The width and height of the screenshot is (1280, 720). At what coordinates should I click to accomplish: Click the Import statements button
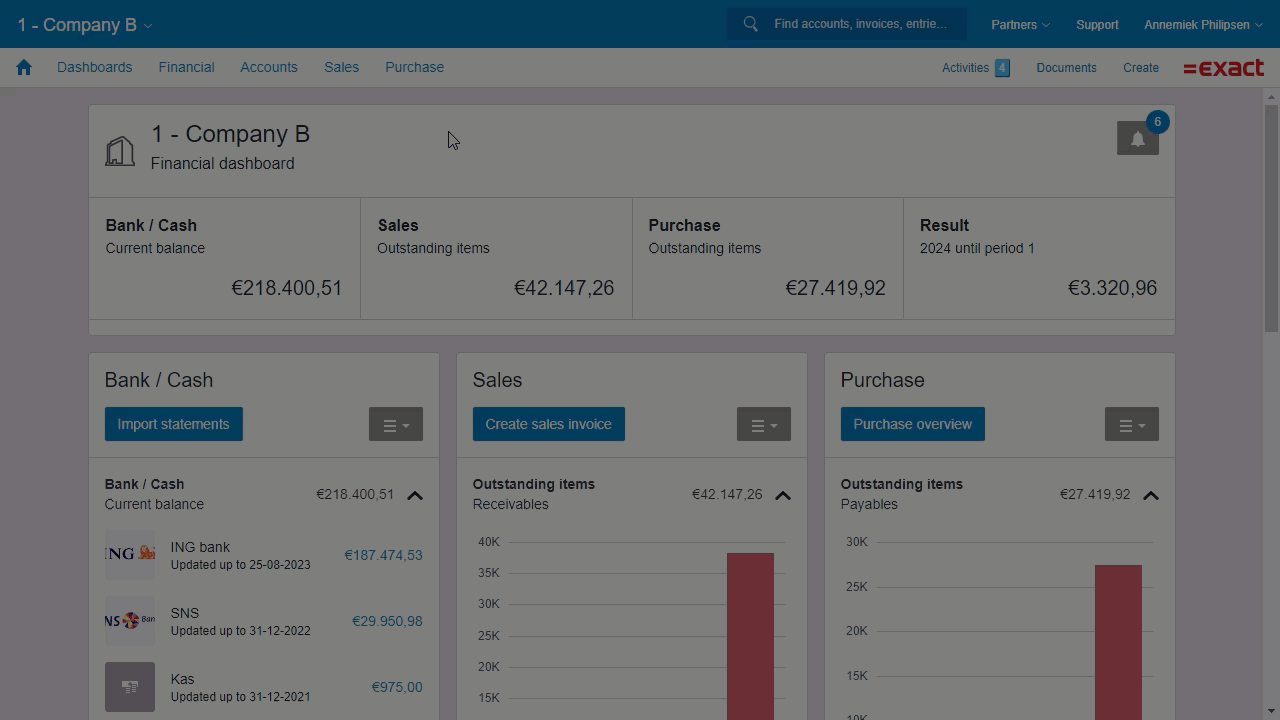(x=173, y=424)
